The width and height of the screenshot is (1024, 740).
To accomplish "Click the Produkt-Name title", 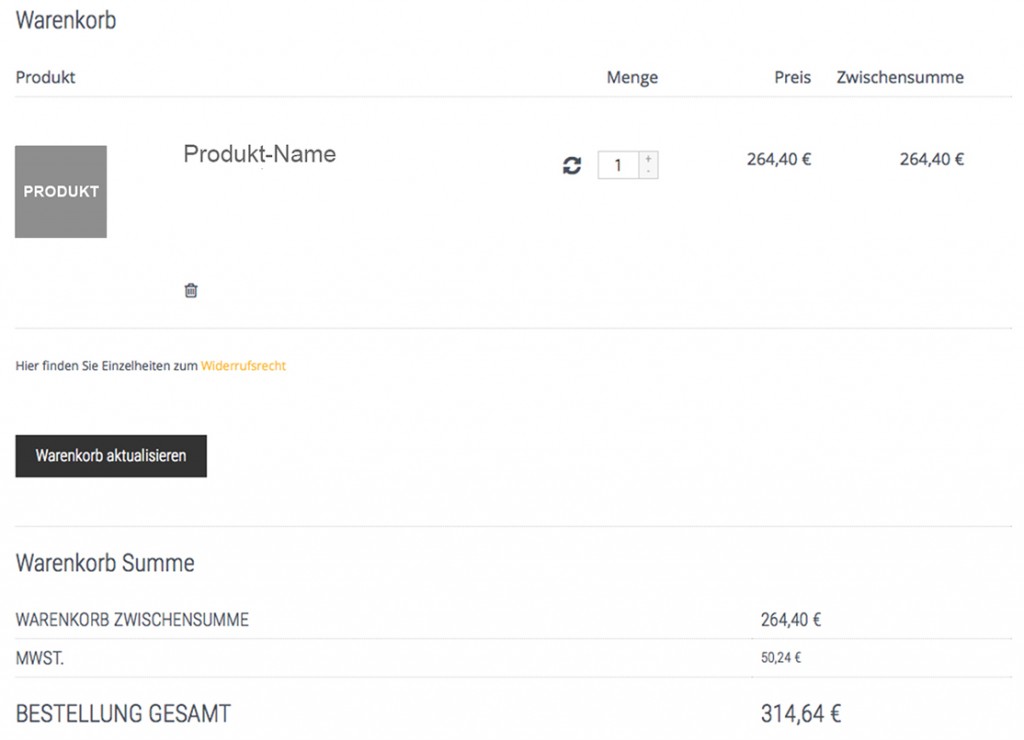I will click(259, 154).
